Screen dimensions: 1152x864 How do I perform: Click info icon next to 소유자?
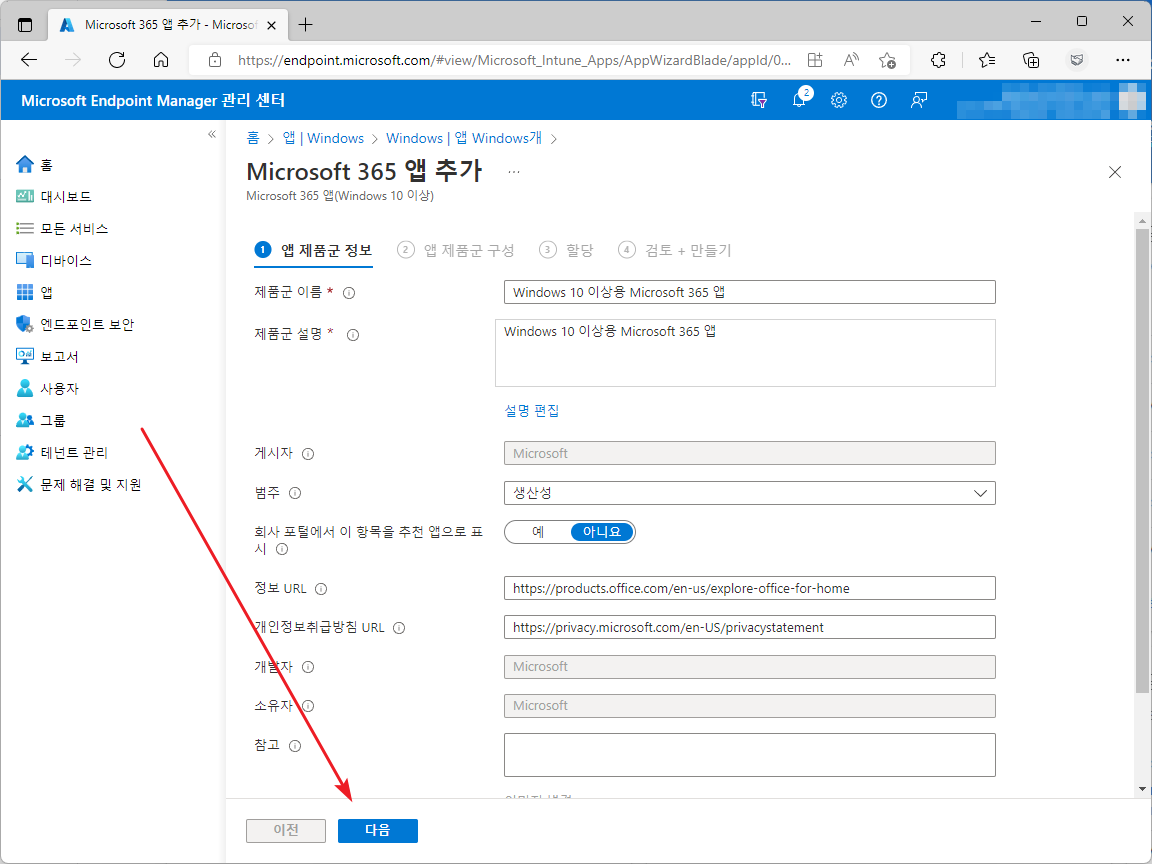pyautogui.click(x=308, y=706)
